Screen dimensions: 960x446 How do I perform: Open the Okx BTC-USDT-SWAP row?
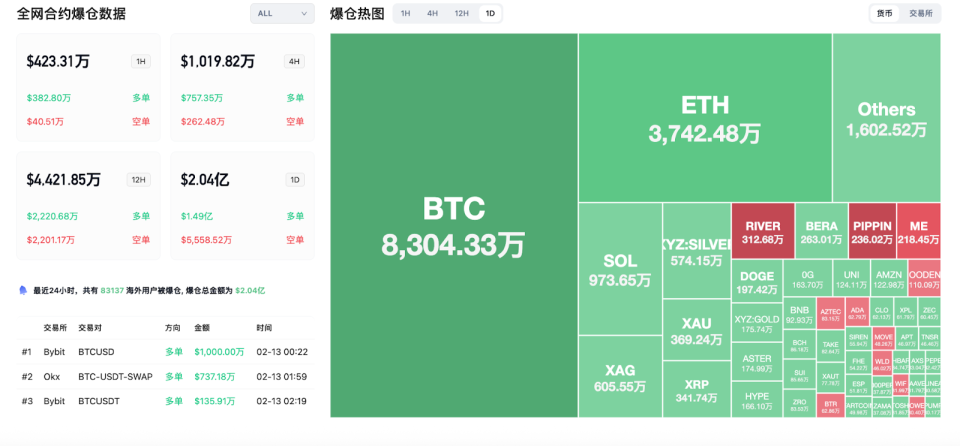pyautogui.click(x=165, y=376)
